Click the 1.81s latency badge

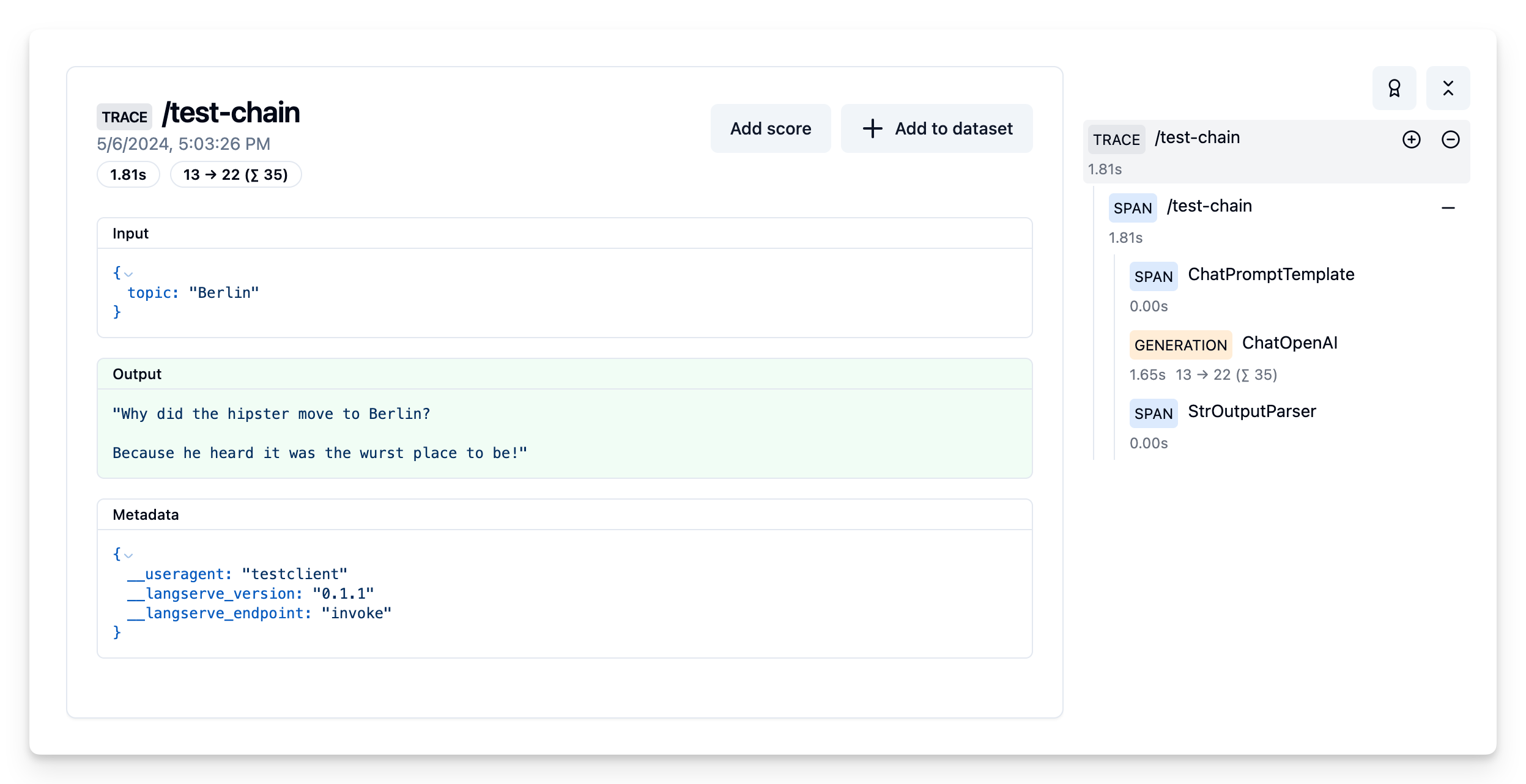coord(128,175)
